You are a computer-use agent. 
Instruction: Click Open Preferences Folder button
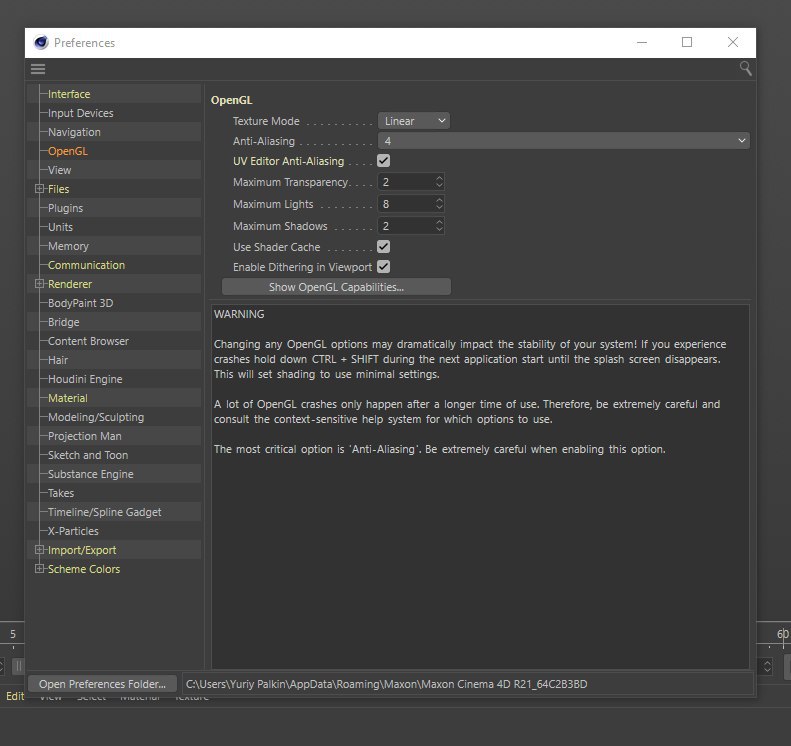(x=102, y=684)
